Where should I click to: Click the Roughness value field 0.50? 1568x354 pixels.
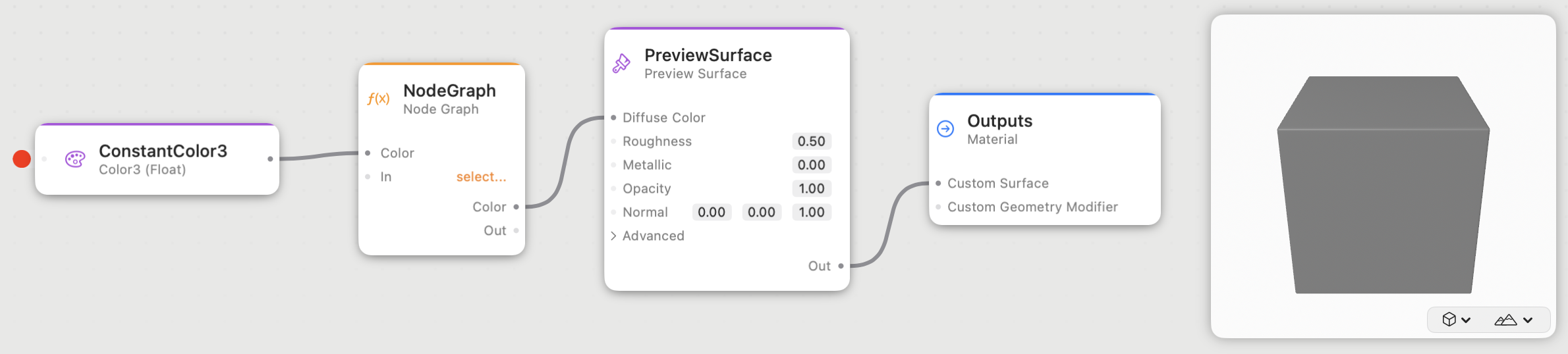812,141
